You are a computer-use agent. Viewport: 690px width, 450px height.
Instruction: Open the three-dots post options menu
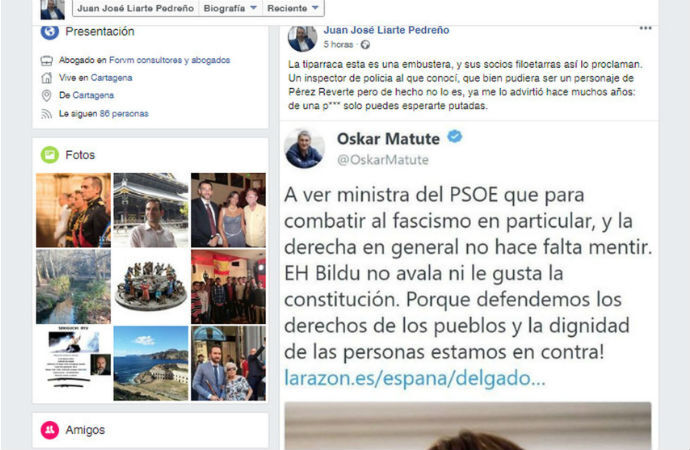point(645,28)
